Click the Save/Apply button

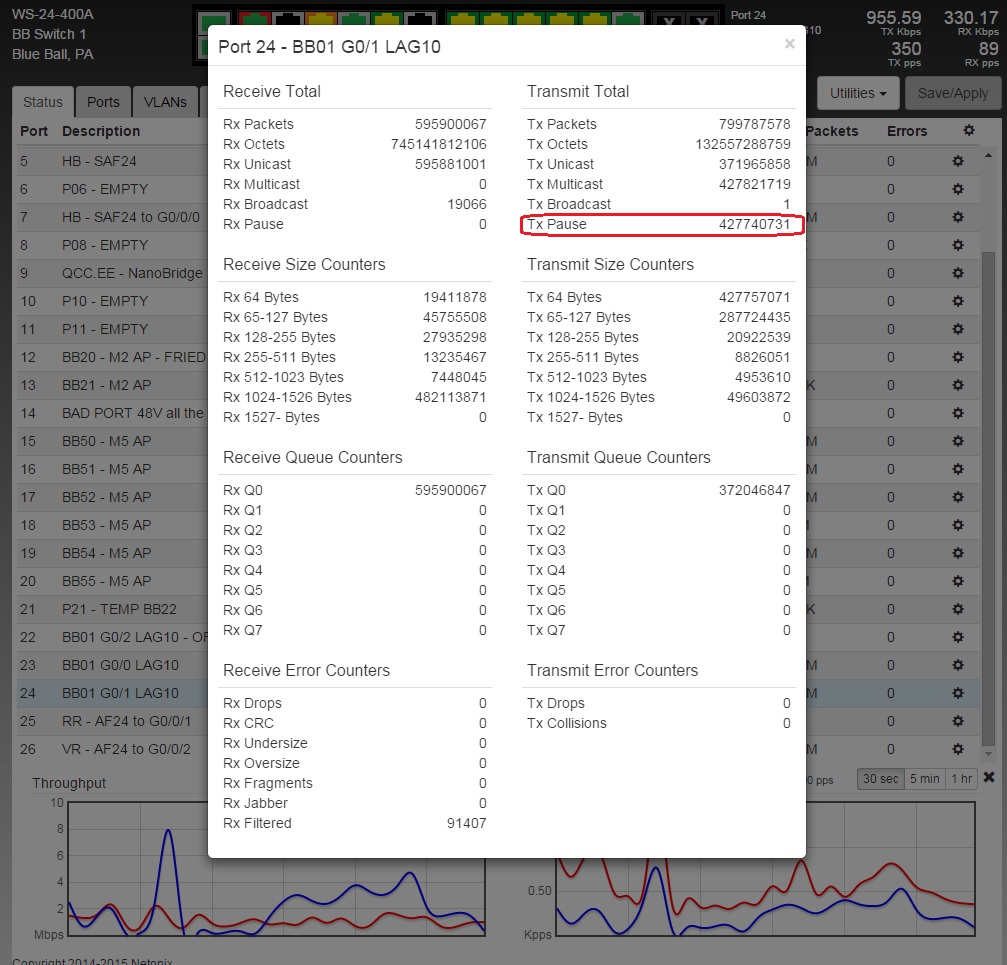[953, 93]
